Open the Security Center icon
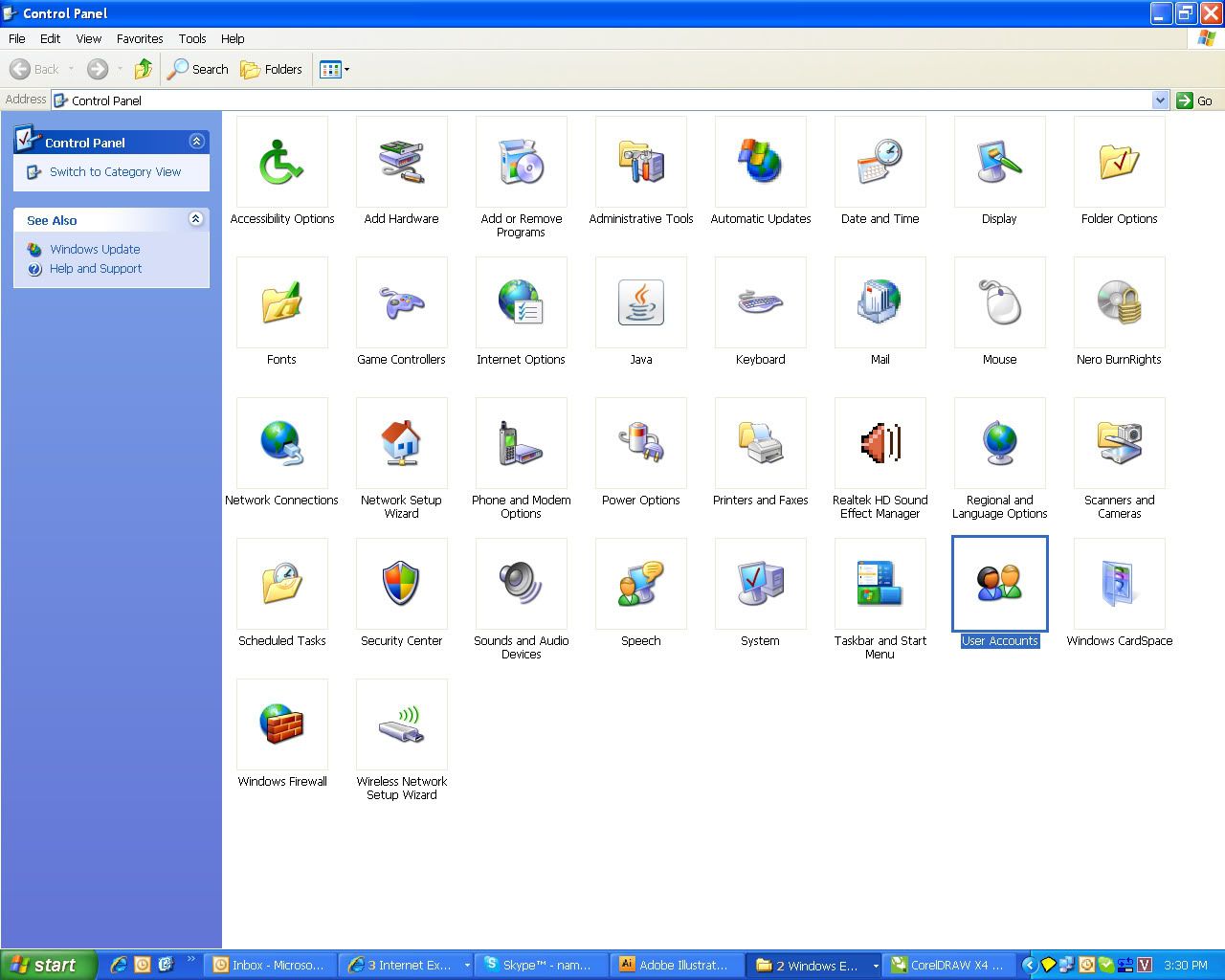1225x980 pixels. click(x=402, y=584)
